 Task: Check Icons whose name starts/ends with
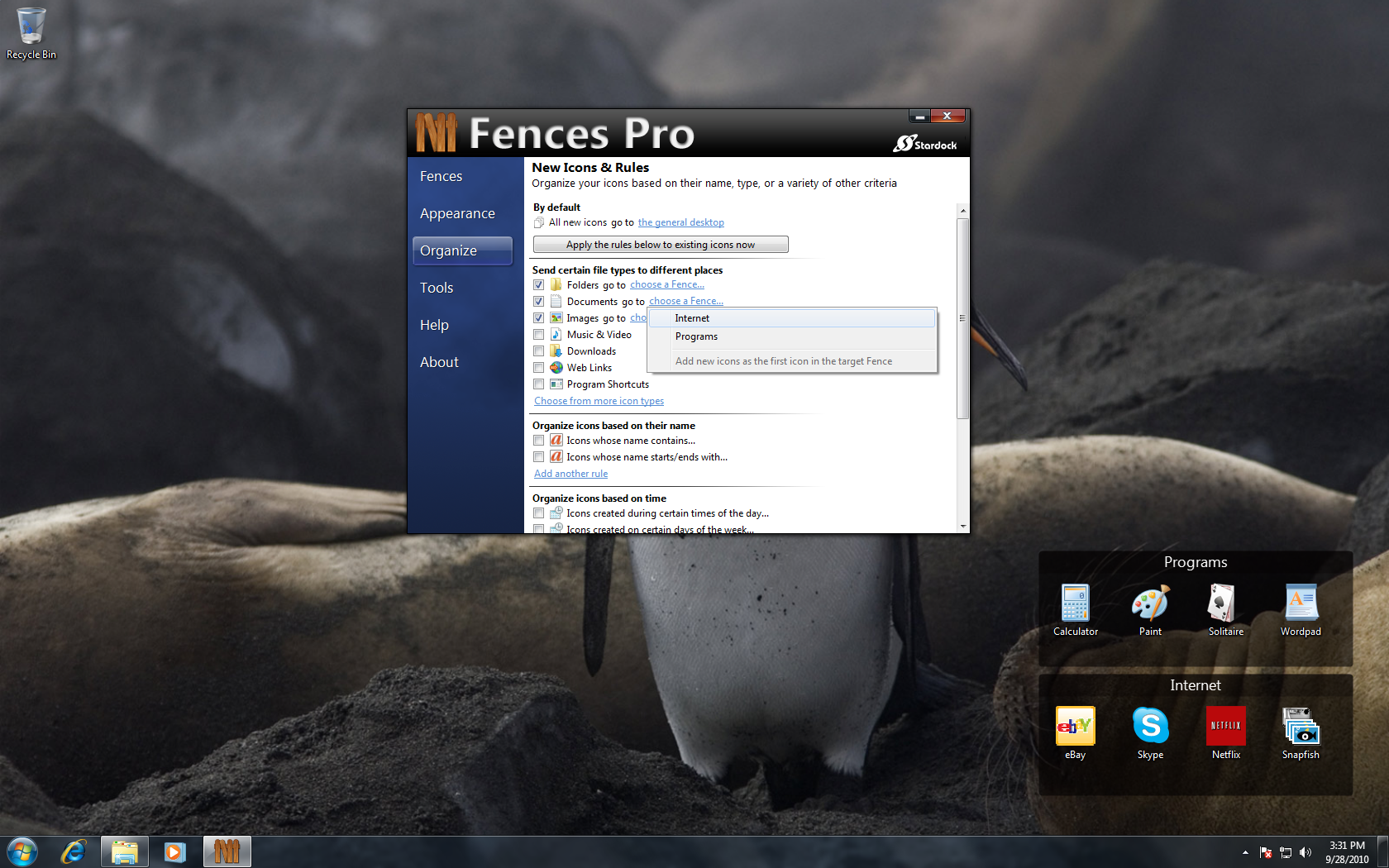(x=539, y=457)
